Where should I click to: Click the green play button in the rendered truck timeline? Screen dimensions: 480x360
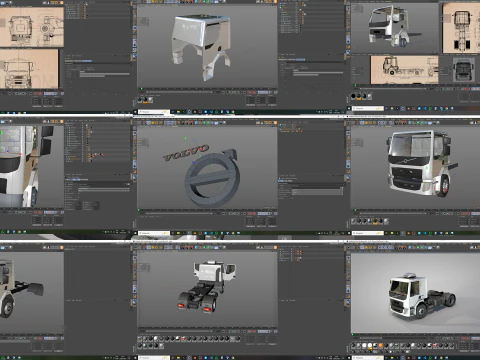(447, 338)
